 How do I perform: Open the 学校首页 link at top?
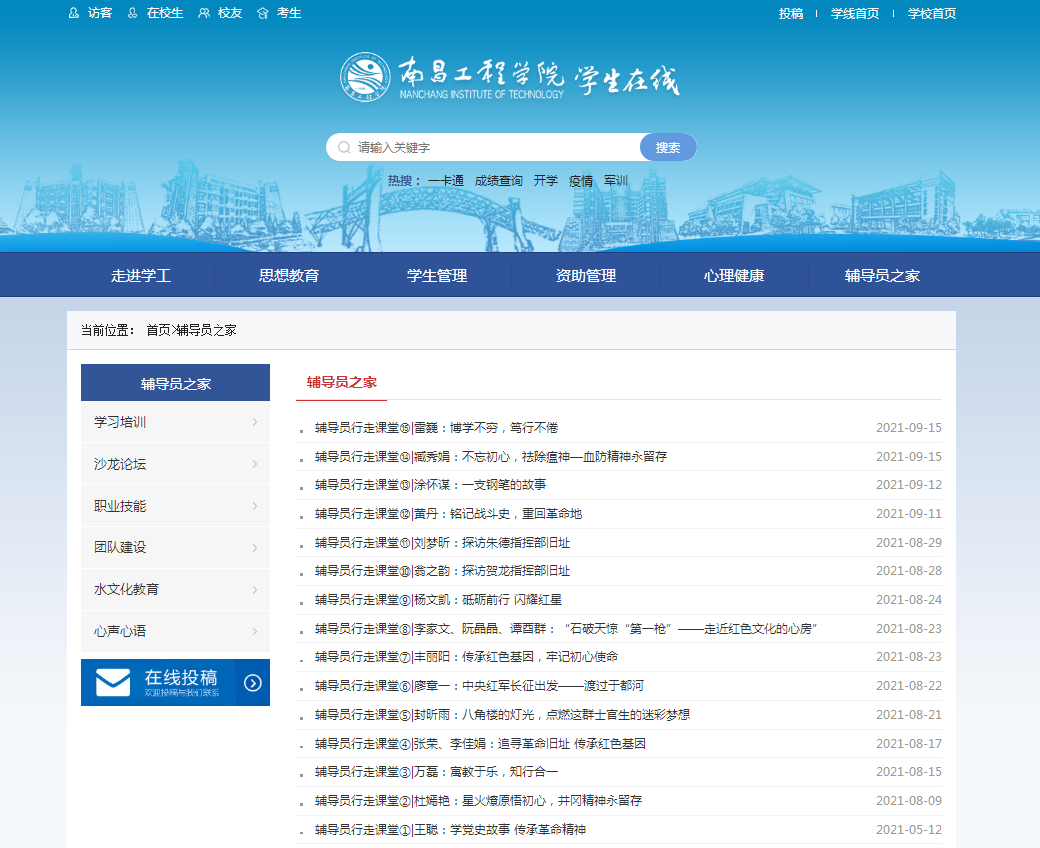pyautogui.click(x=932, y=13)
